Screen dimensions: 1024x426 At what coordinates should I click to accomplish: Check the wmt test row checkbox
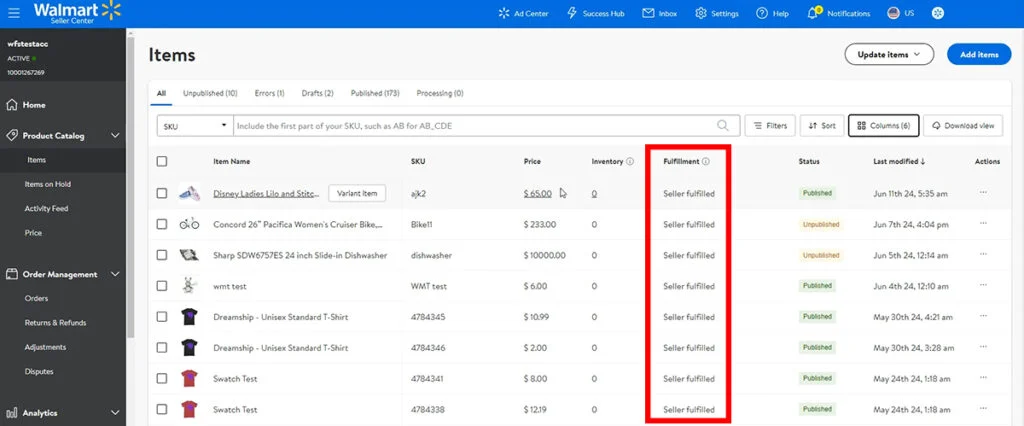pos(162,286)
